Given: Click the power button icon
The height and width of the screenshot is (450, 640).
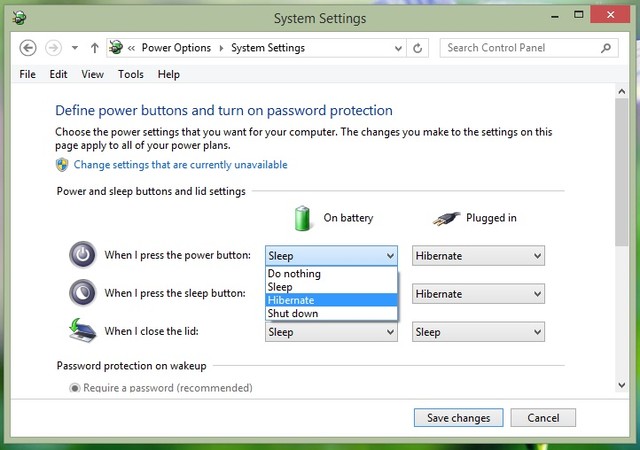Looking at the screenshot, I should (82, 255).
